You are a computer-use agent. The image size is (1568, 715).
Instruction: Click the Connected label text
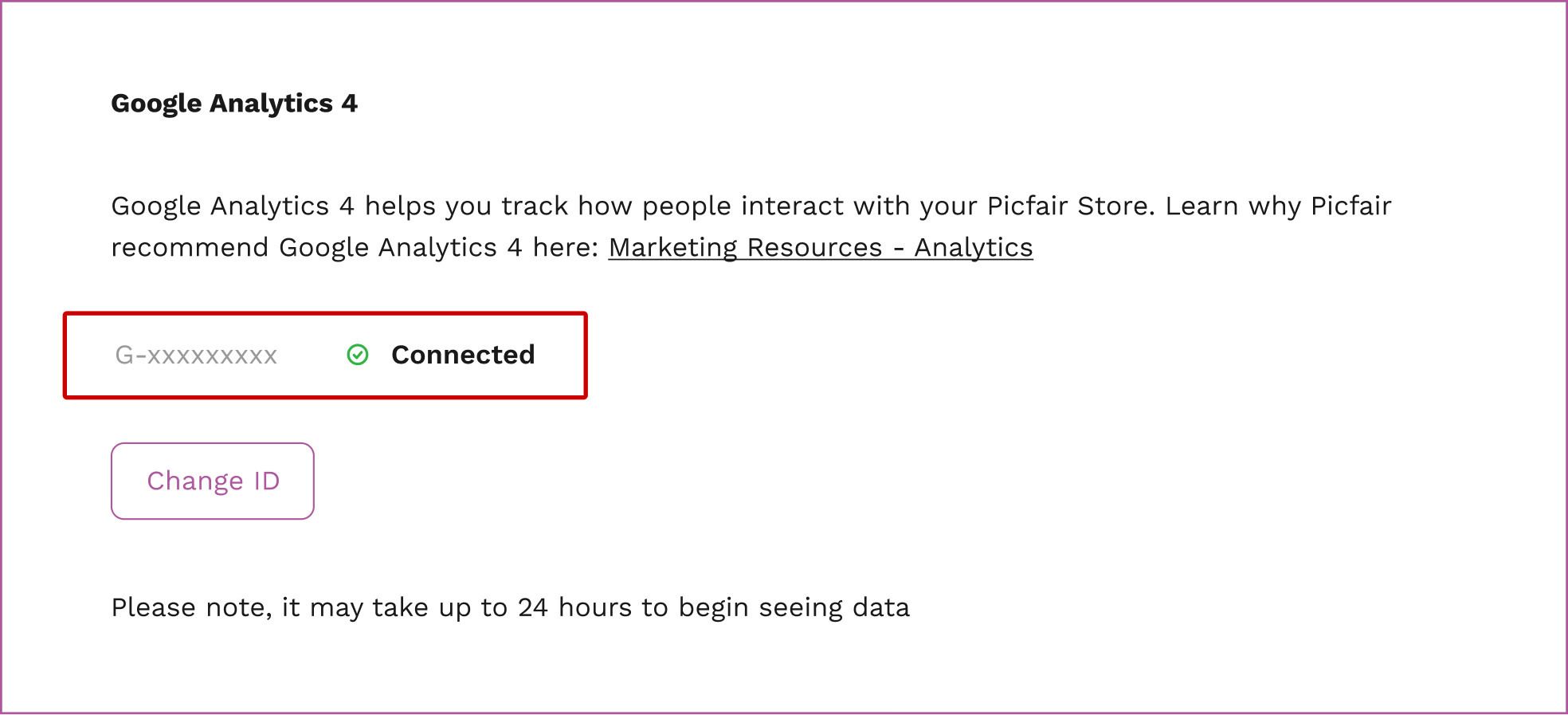pos(462,356)
